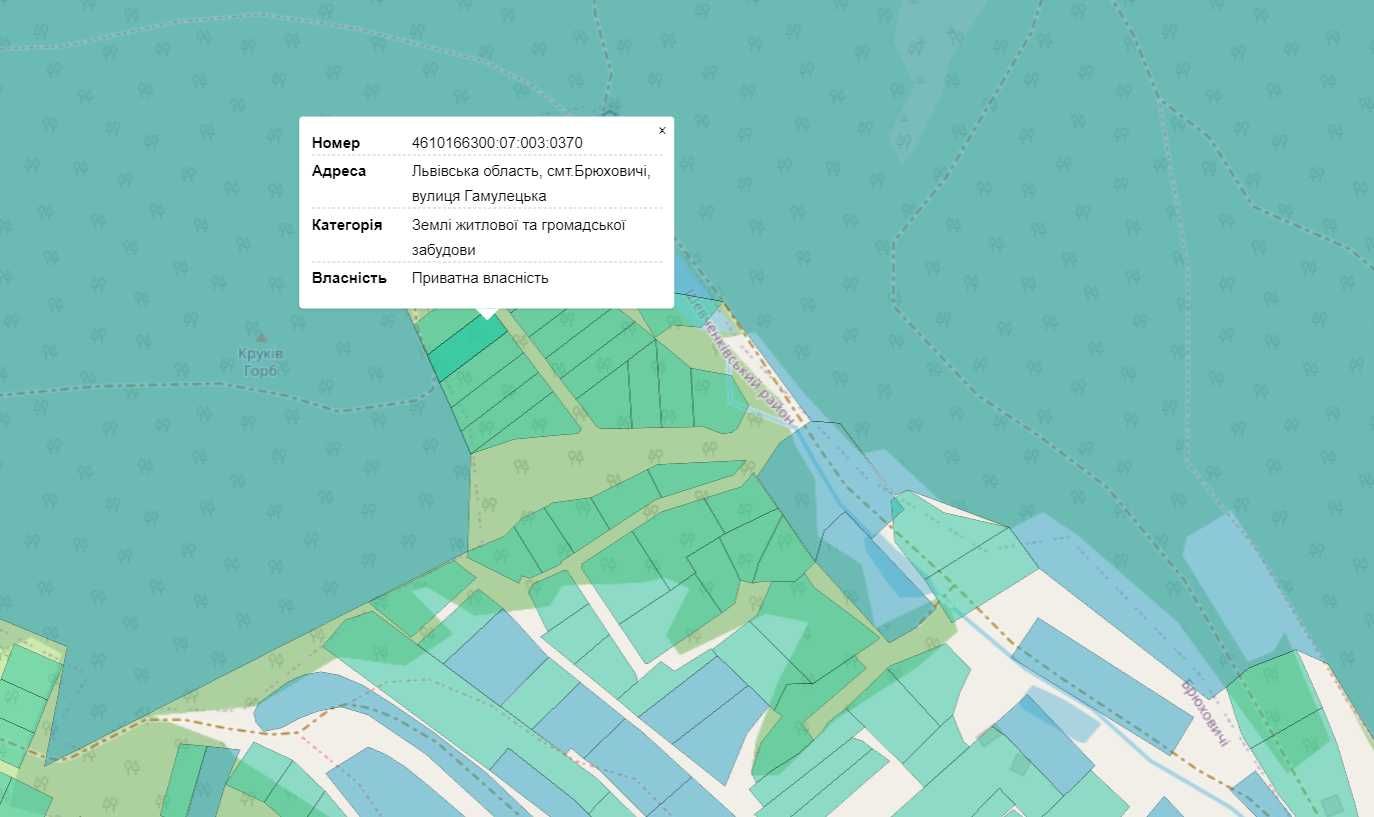Image resolution: width=1374 pixels, height=817 pixels.
Task: Click the text вулиця Гамулецька
Action: 479,196
